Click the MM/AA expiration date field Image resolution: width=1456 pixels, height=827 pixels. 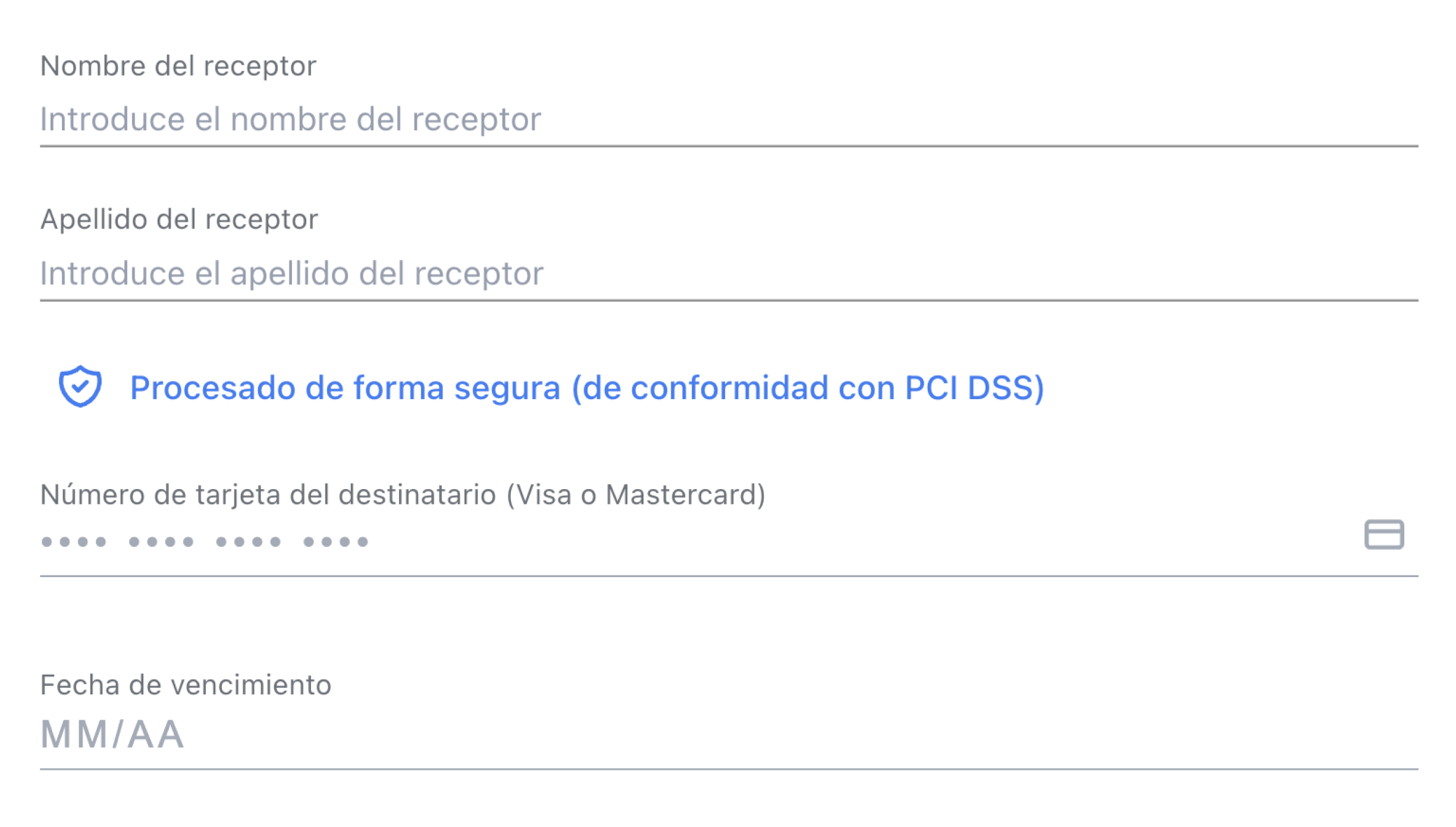[x=729, y=734]
